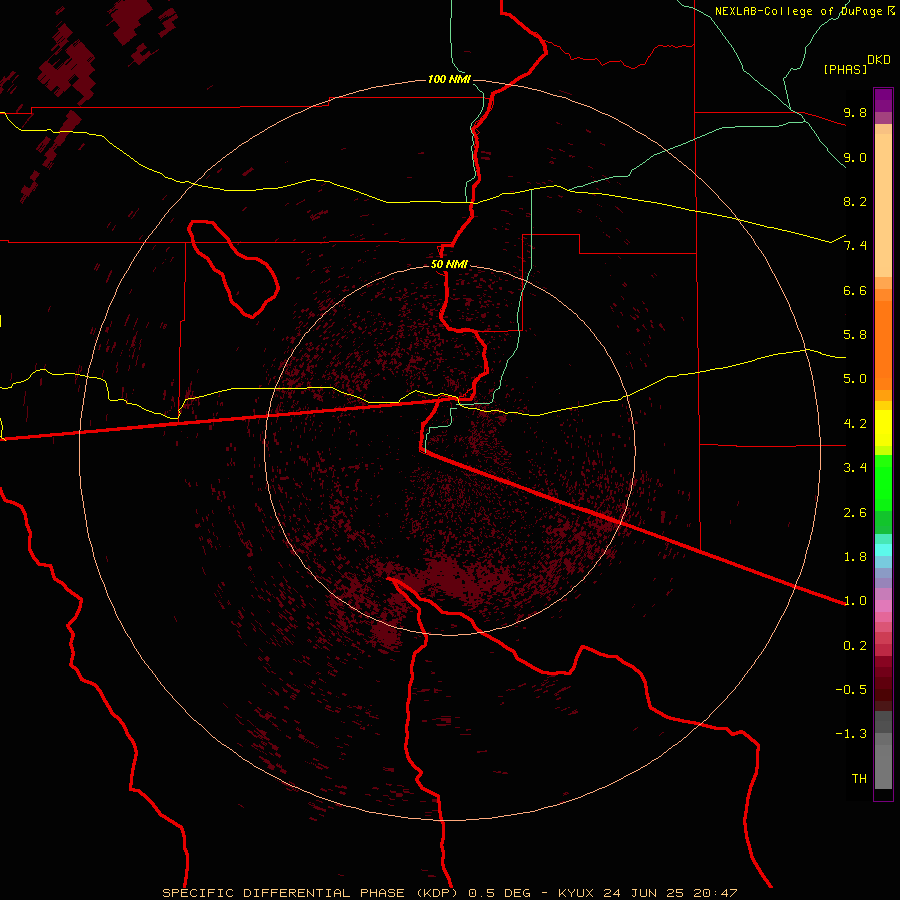This screenshot has height=900, width=900.
Task: Click the 0.2 scale value
Action: coord(855,646)
